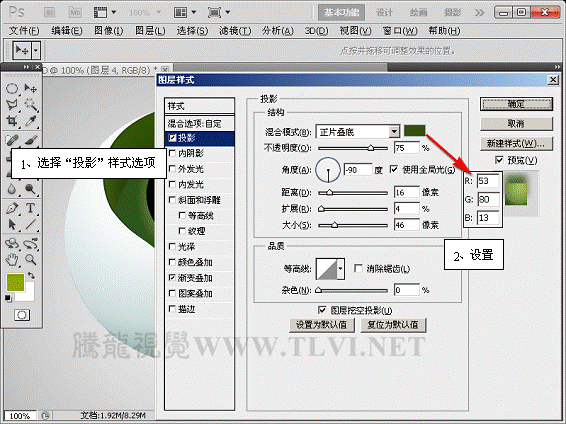Screen dimensions: 566x424
Task: Select the Horizontal Type tool
Action: coord(30,208)
